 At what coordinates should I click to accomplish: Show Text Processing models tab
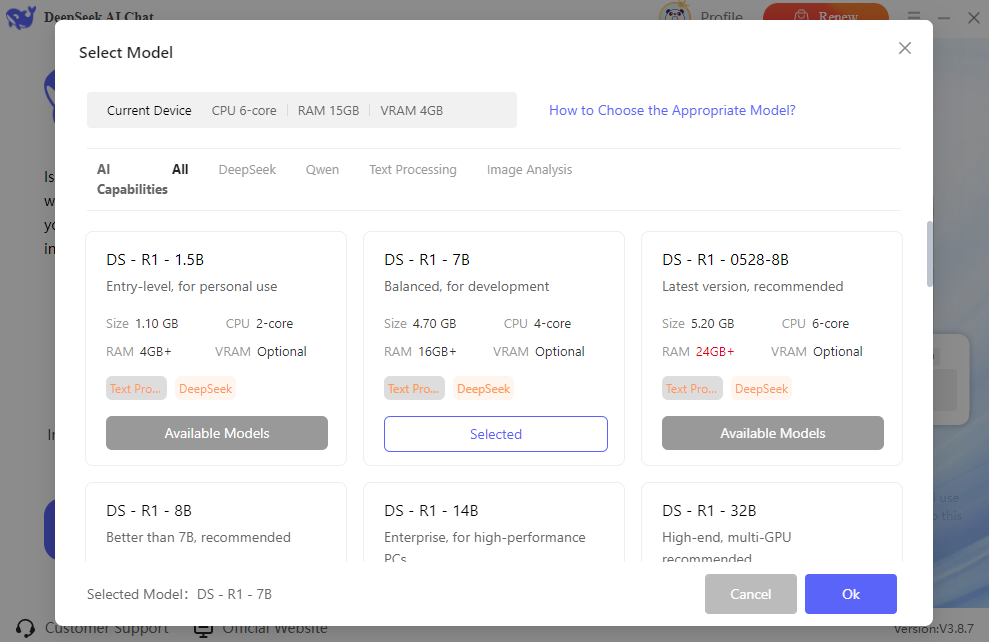click(413, 170)
